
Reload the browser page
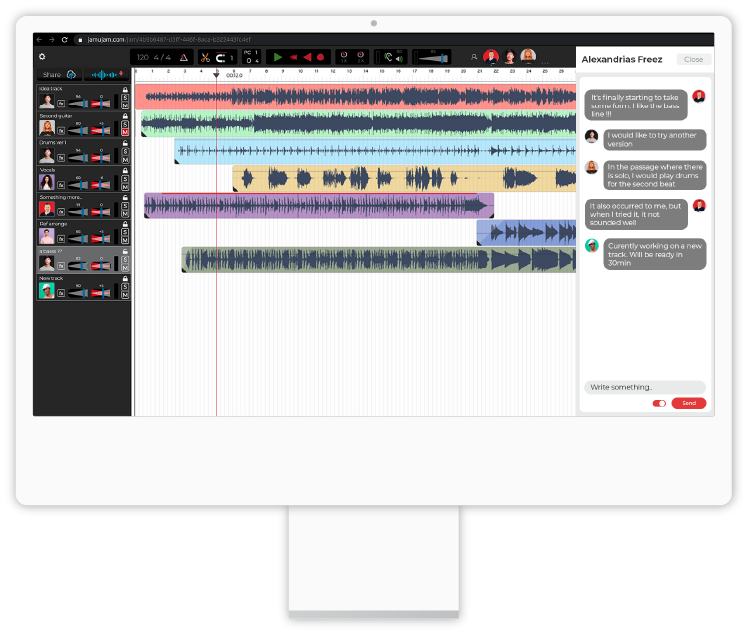[x=65, y=39]
